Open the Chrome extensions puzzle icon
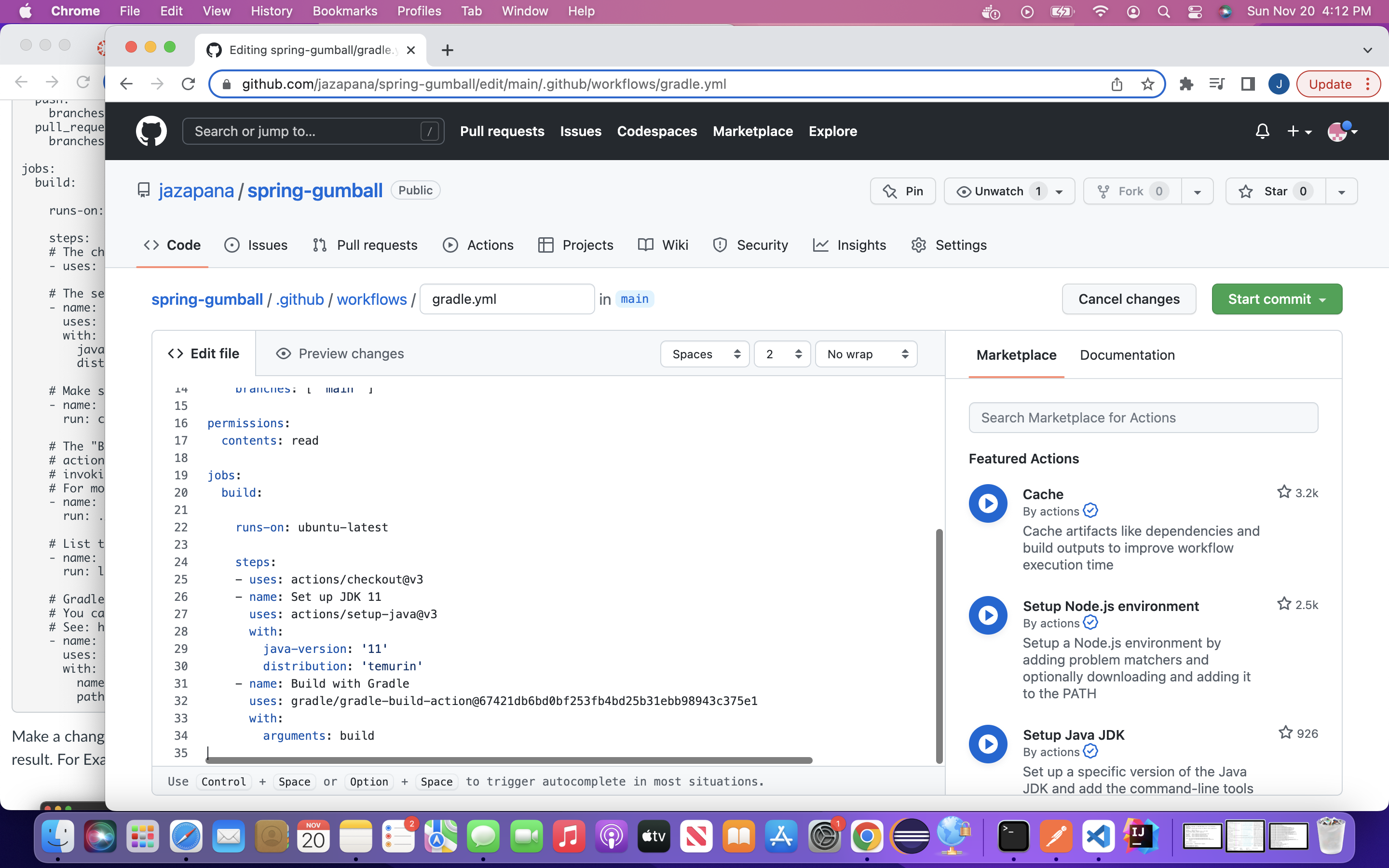Viewport: 1389px width, 868px height. pos(1186,84)
